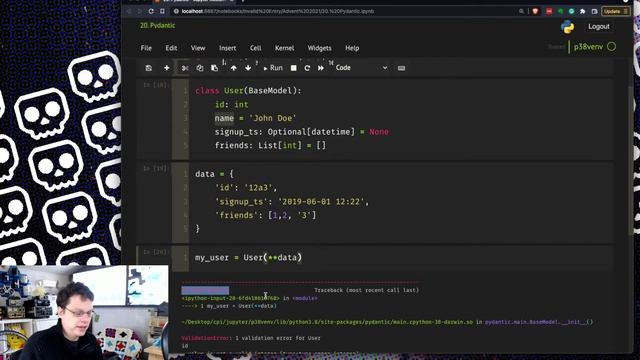
Task: Click the friends: List[int] = [] line
Action: [271, 145]
